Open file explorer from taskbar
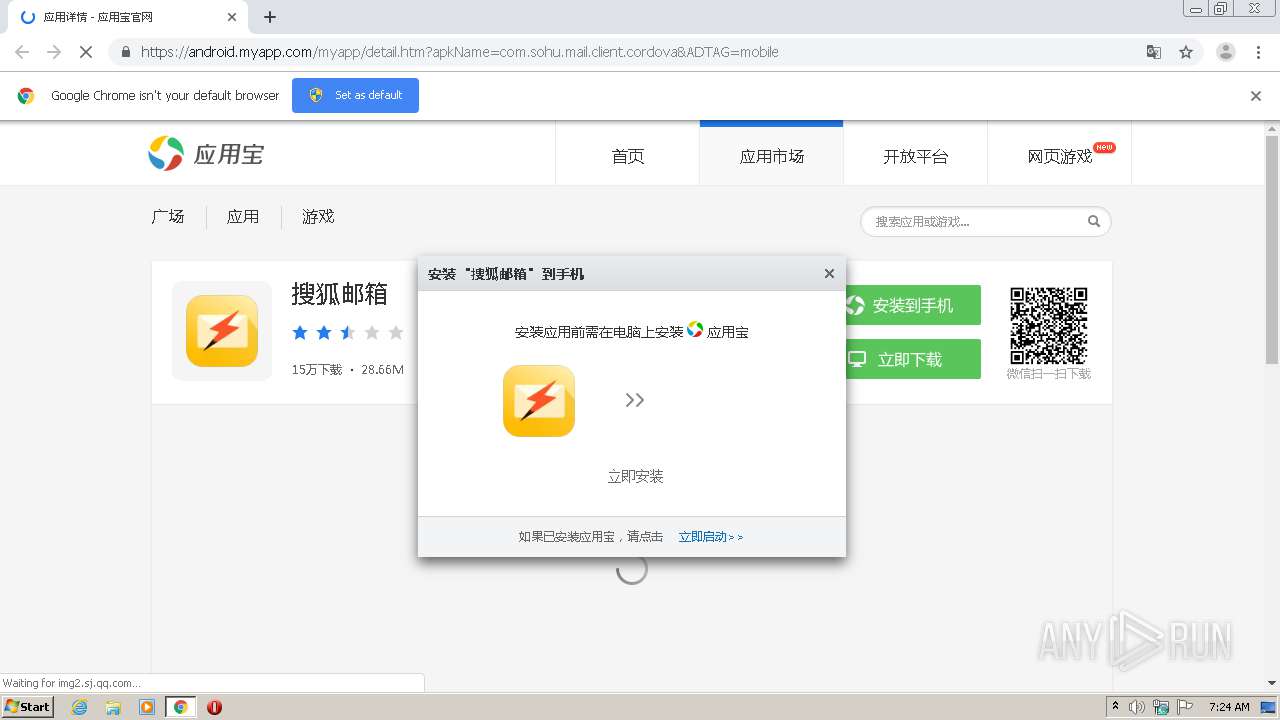 tap(113, 707)
